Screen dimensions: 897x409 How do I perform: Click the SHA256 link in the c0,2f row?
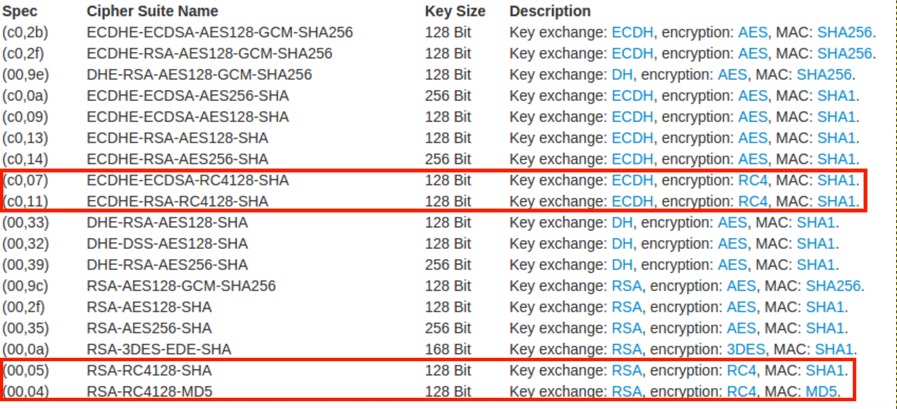844,54
